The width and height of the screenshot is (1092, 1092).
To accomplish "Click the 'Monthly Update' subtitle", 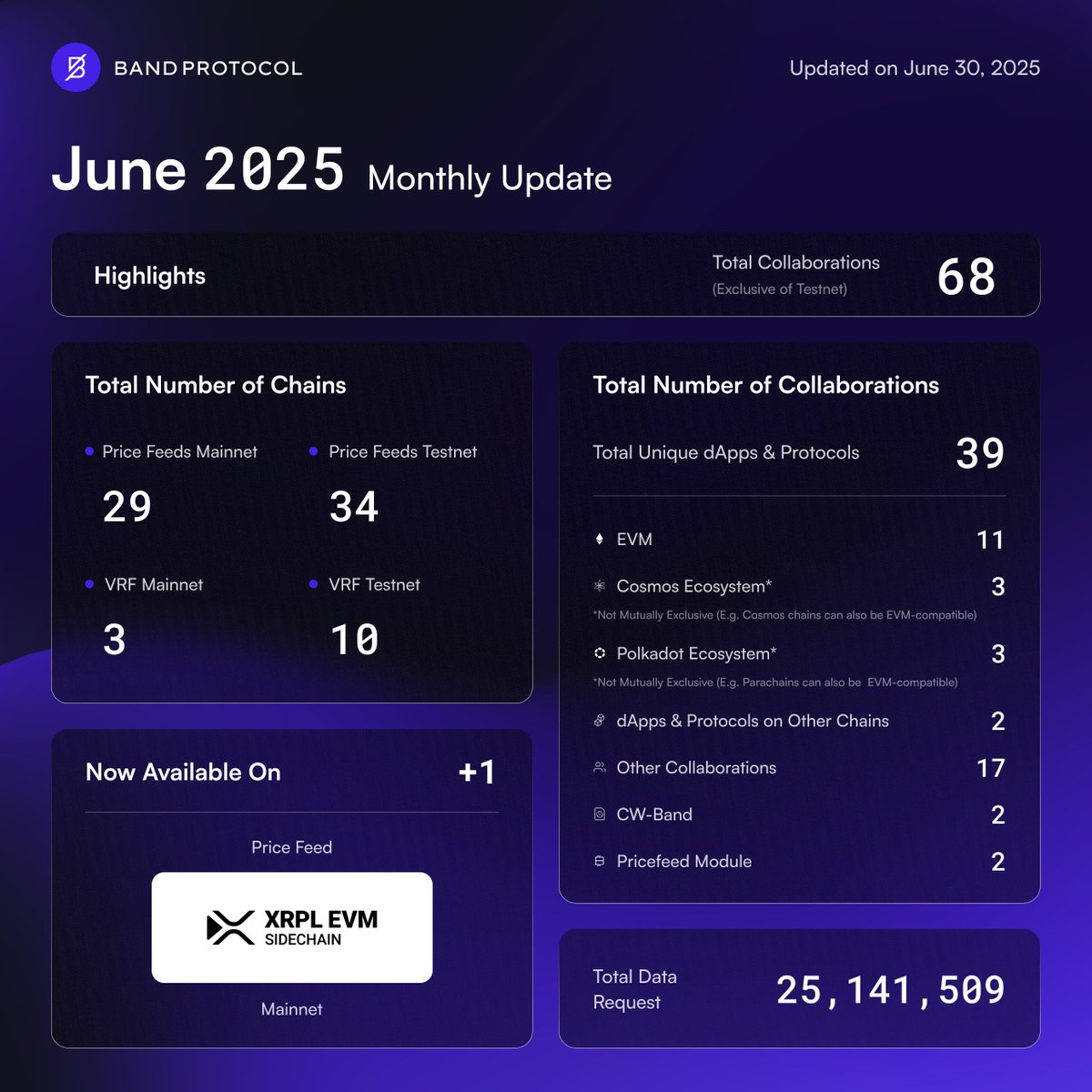I will [x=490, y=178].
